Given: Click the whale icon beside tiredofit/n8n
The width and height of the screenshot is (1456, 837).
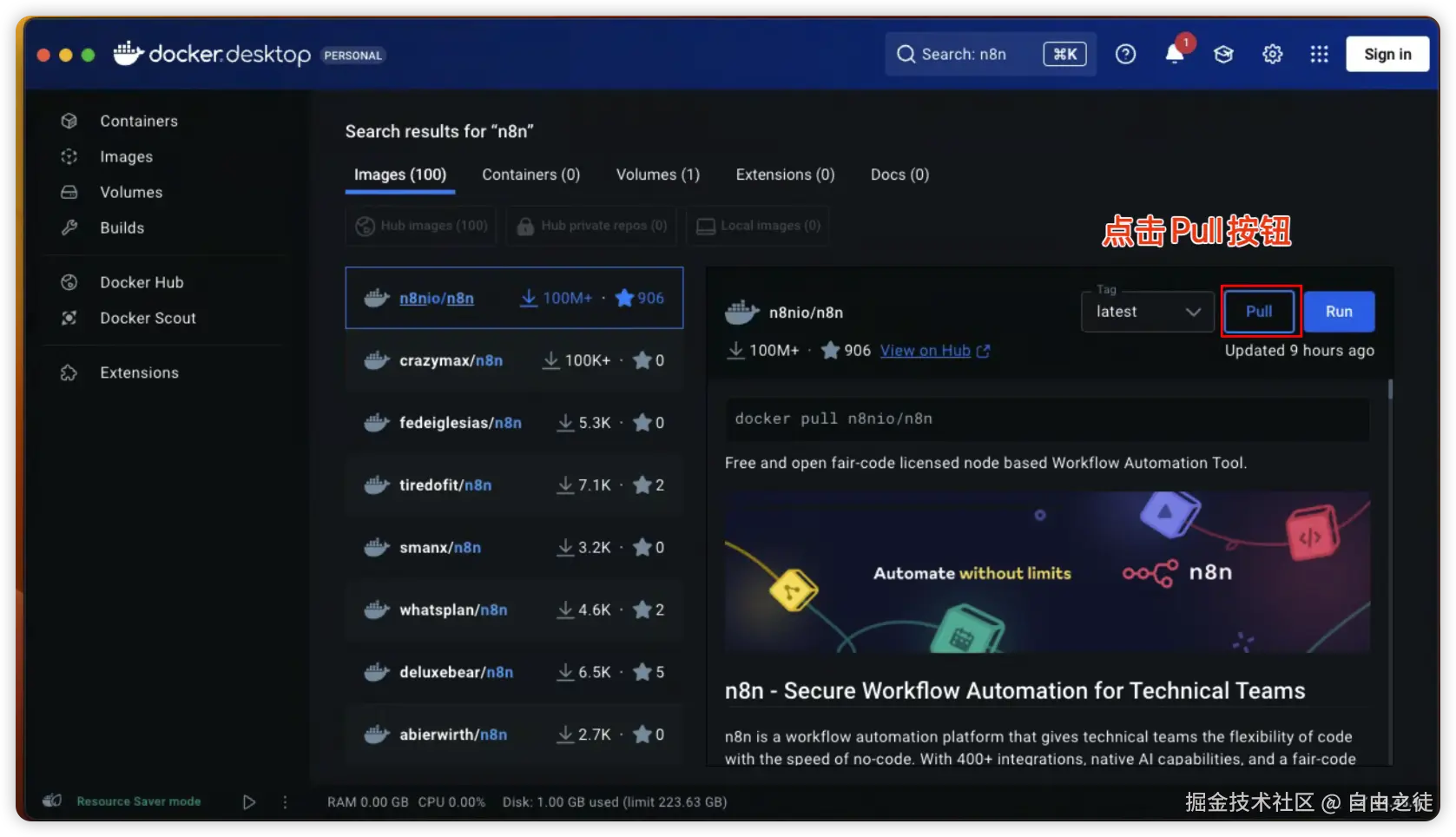Looking at the screenshot, I should pyautogui.click(x=377, y=484).
